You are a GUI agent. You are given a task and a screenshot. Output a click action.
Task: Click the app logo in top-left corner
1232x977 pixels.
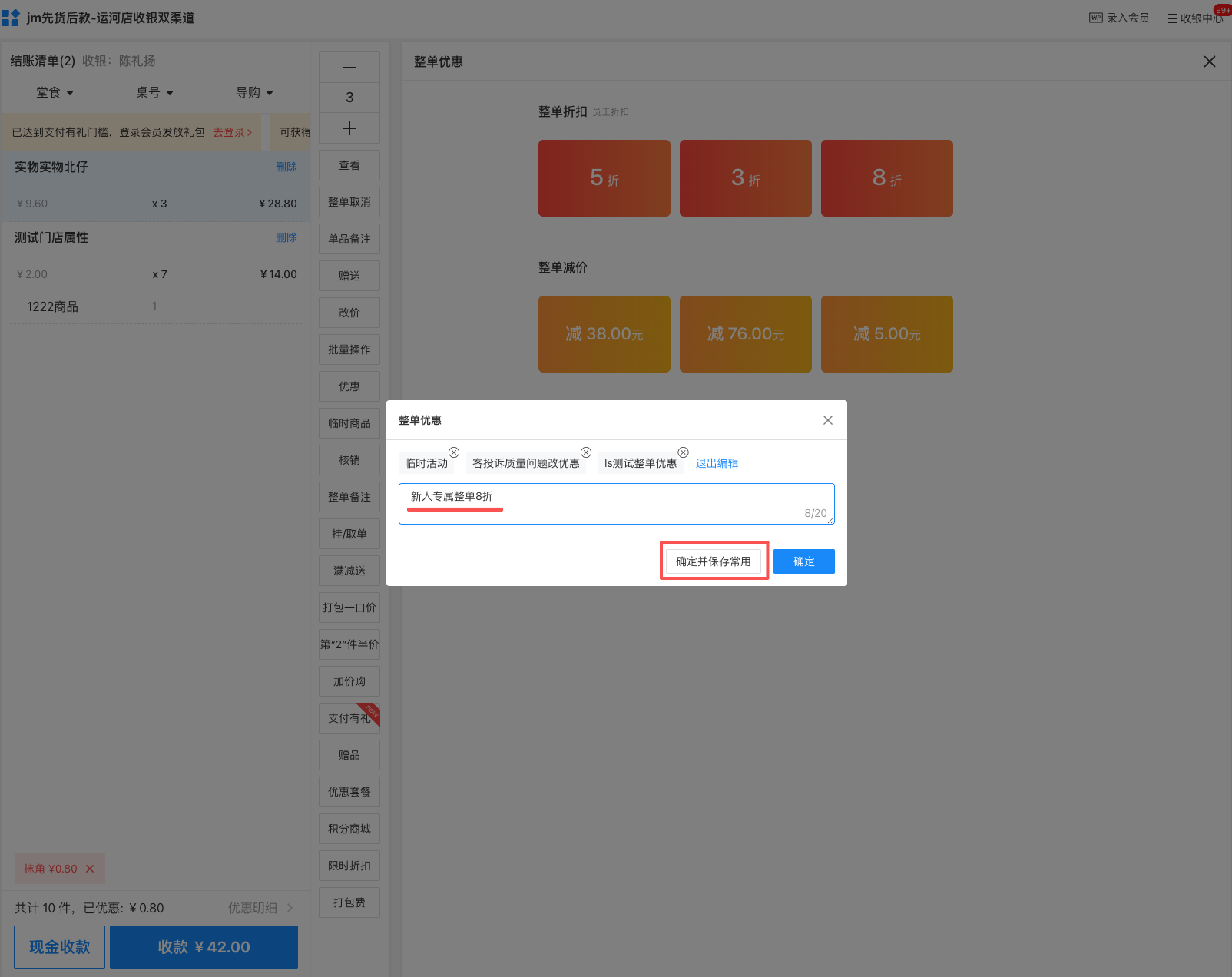point(11,18)
